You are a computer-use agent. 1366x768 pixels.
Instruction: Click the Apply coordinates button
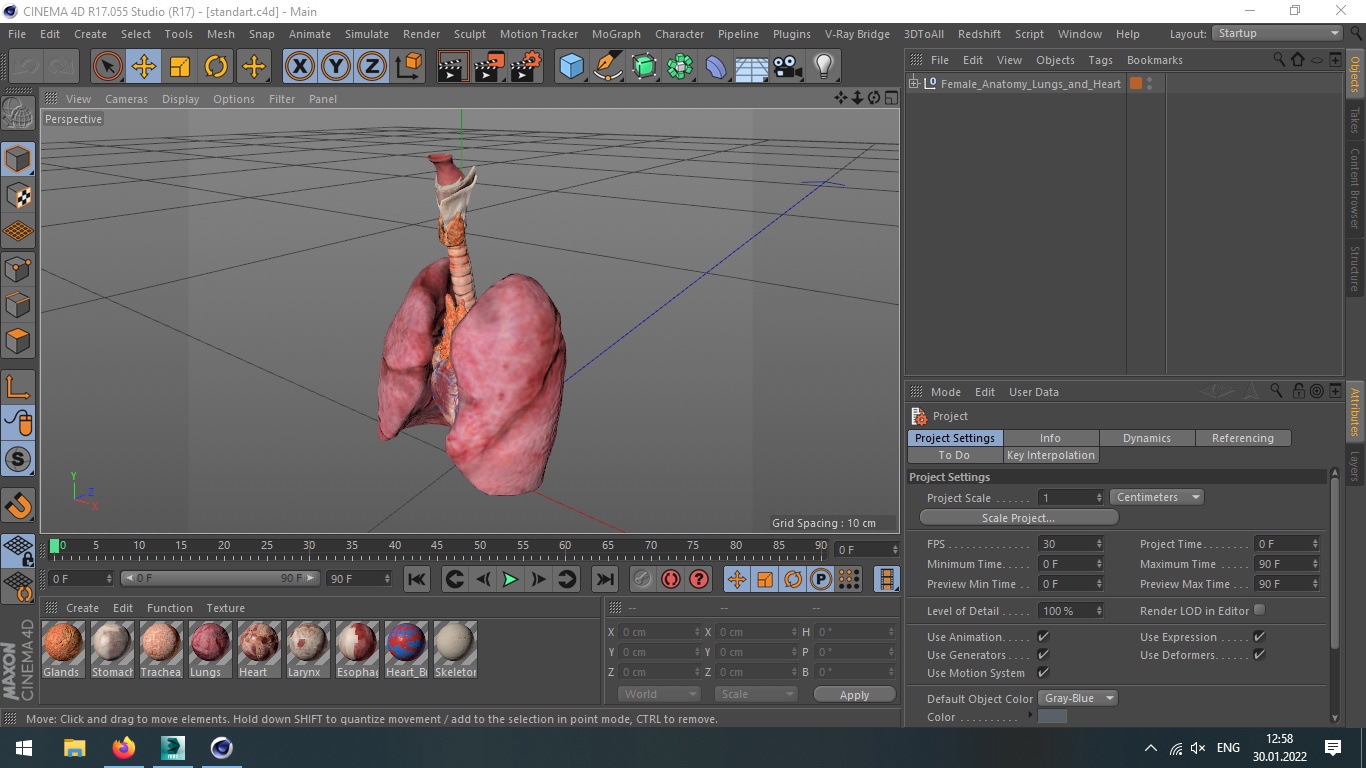tap(854, 695)
